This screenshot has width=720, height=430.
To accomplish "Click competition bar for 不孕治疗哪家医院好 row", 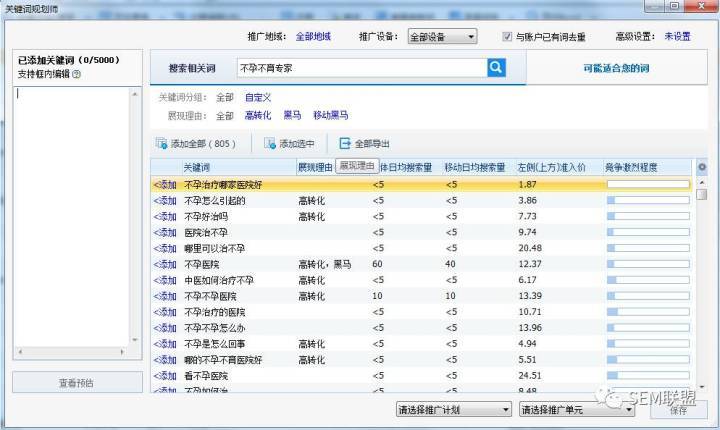I will tap(648, 184).
